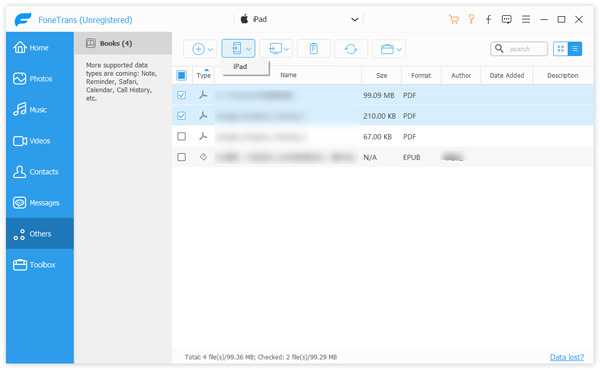Image resolution: width=600 pixels, height=370 pixels.
Task: Click export to PC icon
Action: click(x=276, y=49)
